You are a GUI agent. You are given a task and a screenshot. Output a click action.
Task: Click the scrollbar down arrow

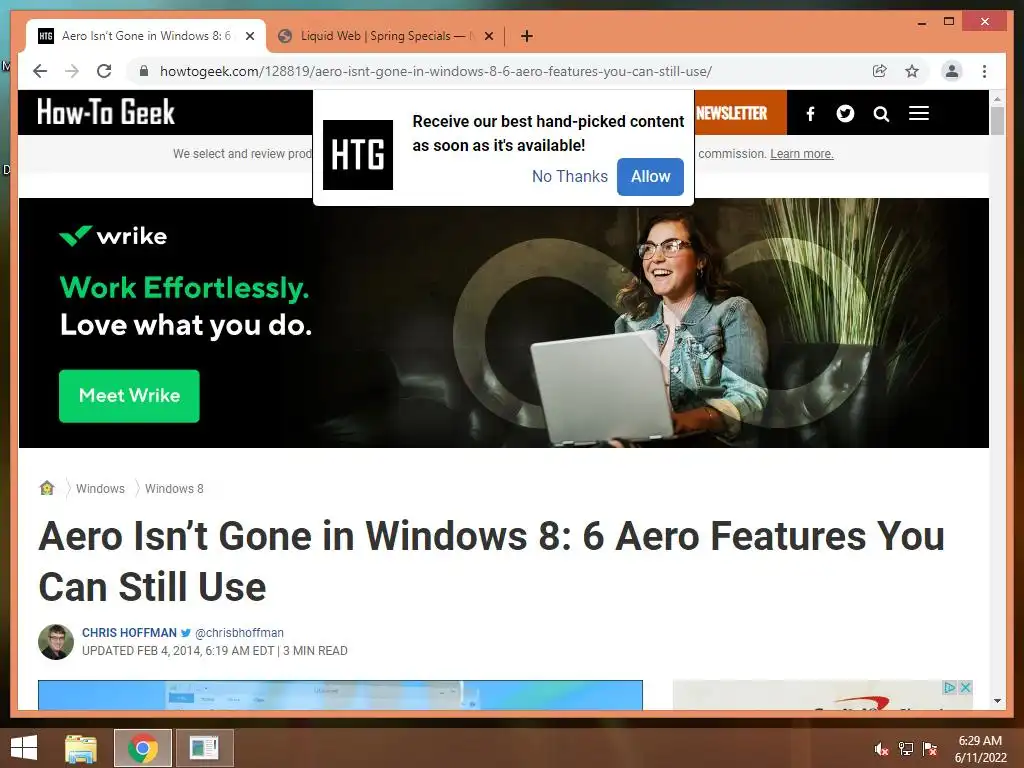coord(997,701)
